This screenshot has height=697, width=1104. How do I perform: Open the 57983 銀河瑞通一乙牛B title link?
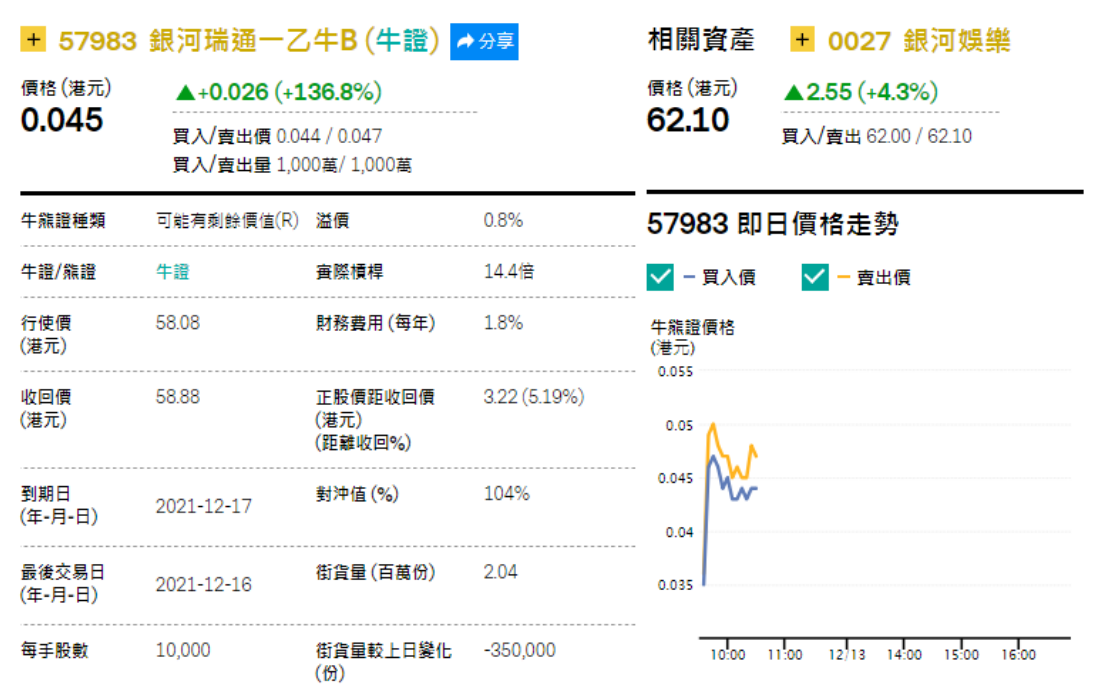click(x=249, y=41)
